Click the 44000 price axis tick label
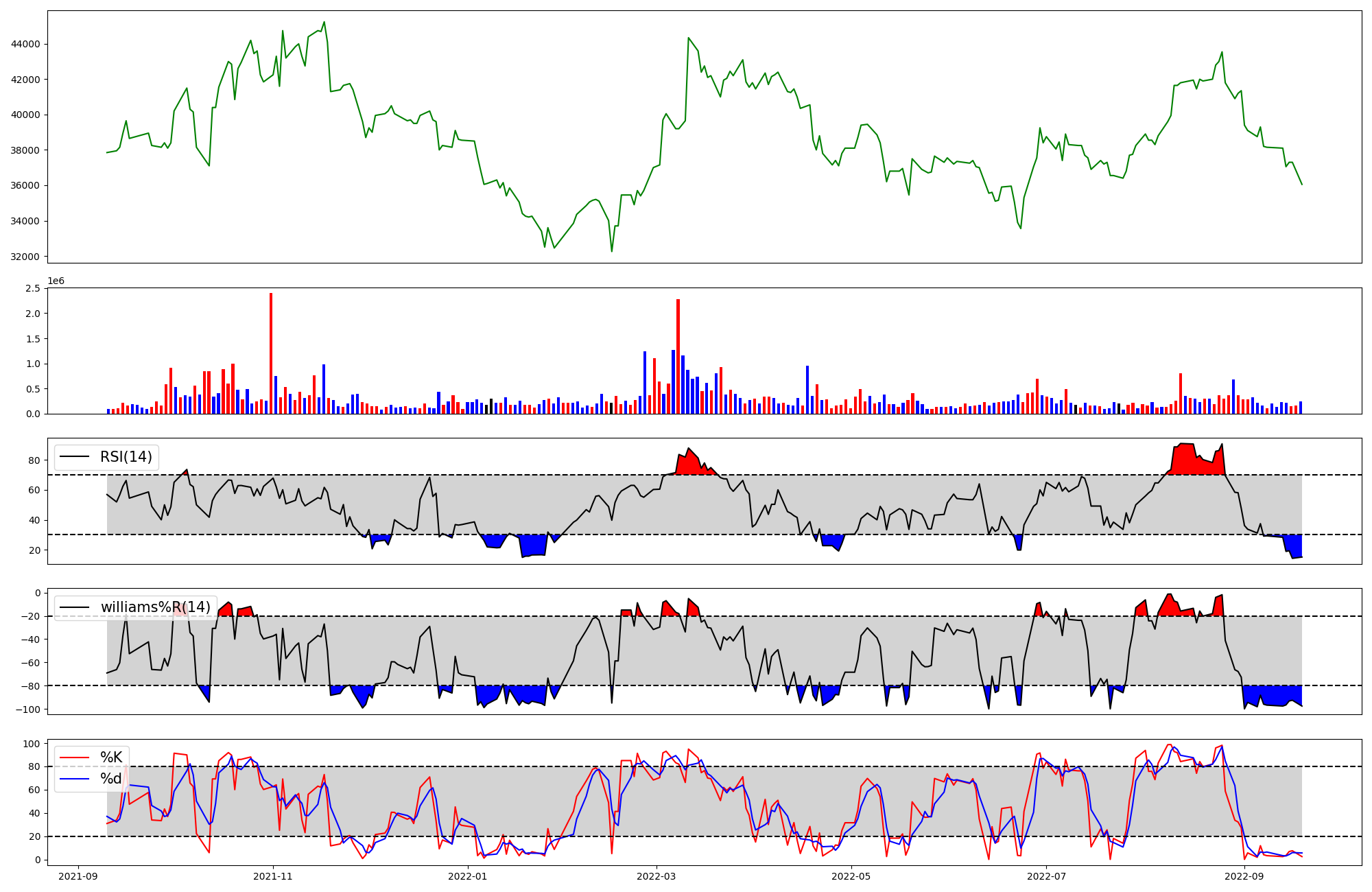Viewport: 1372px width, 892px height. (26, 44)
